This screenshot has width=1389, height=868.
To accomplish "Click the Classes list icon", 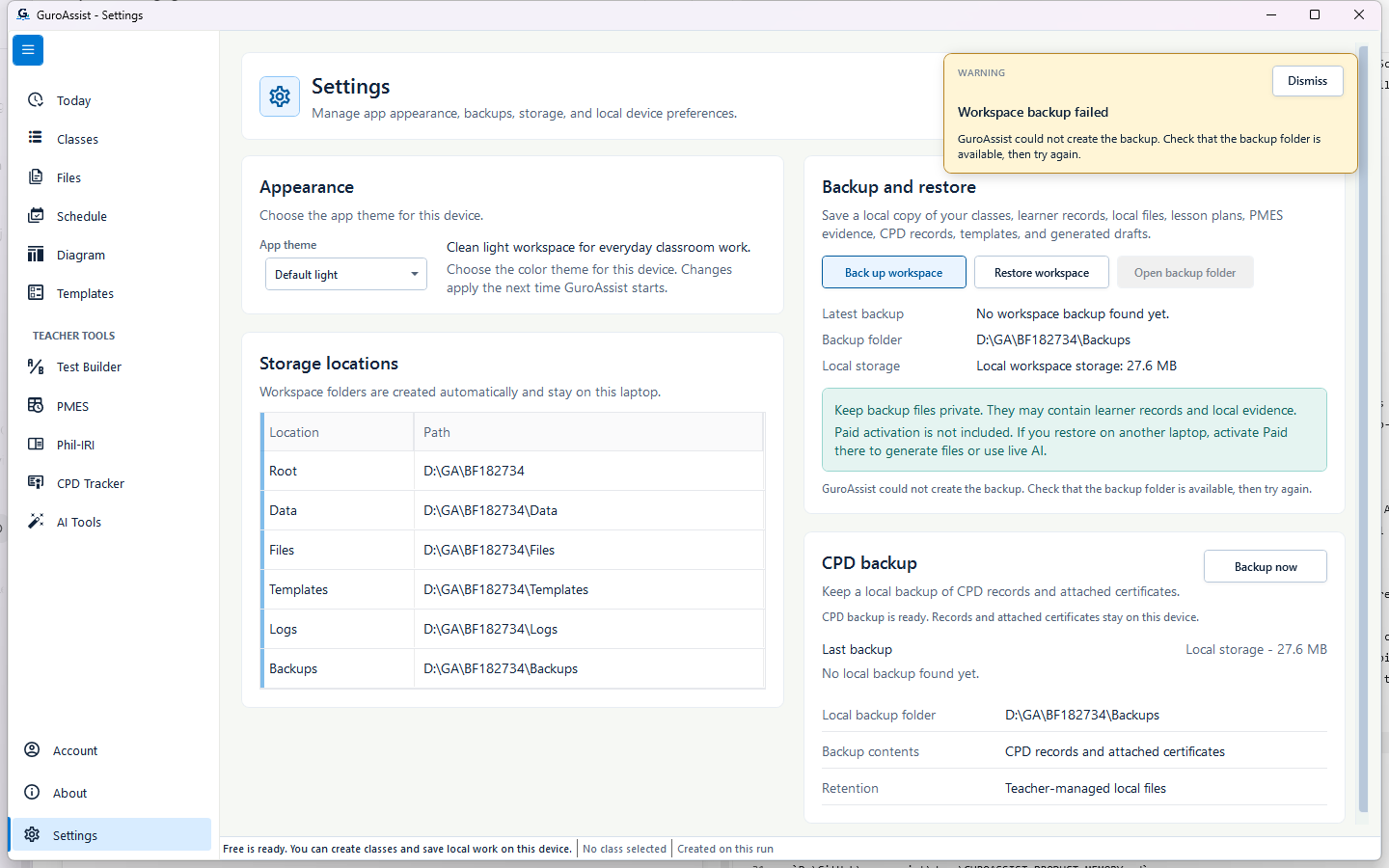I will [x=36, y=138].
